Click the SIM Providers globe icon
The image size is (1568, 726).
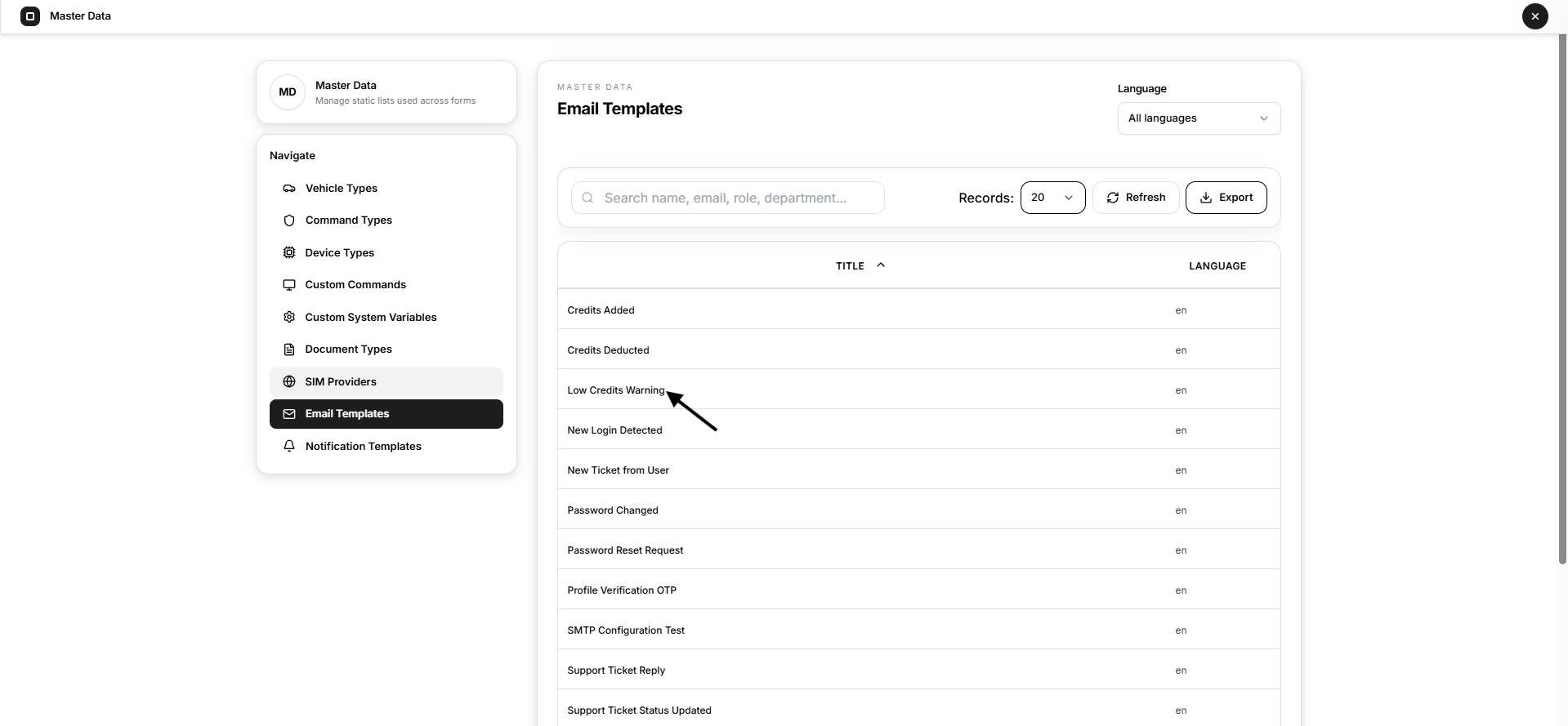(x=289, y=382)
